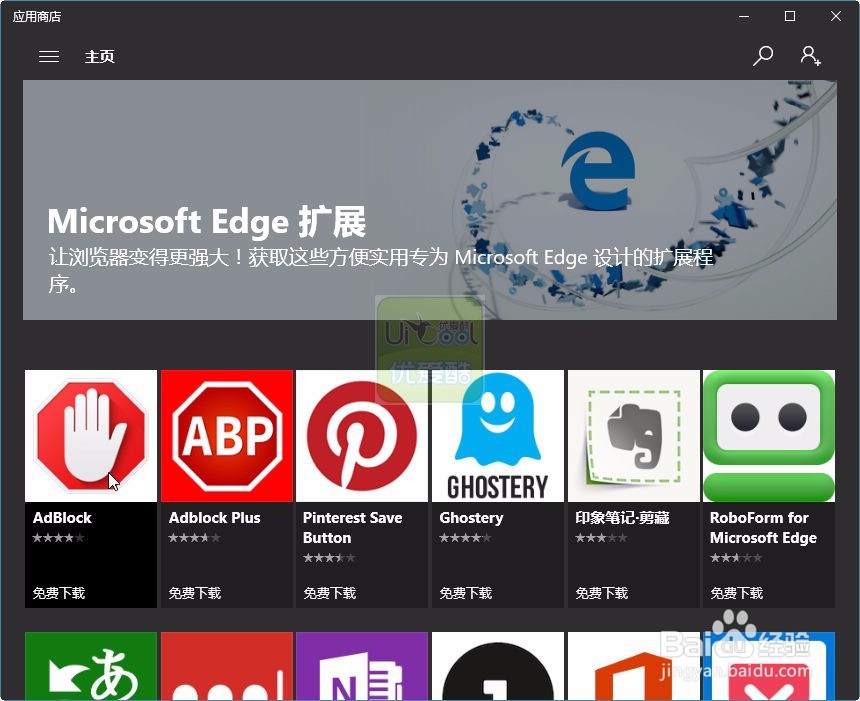
Task: Click 免费下载 under Pinterest Save Button
Action: point(330,593)
